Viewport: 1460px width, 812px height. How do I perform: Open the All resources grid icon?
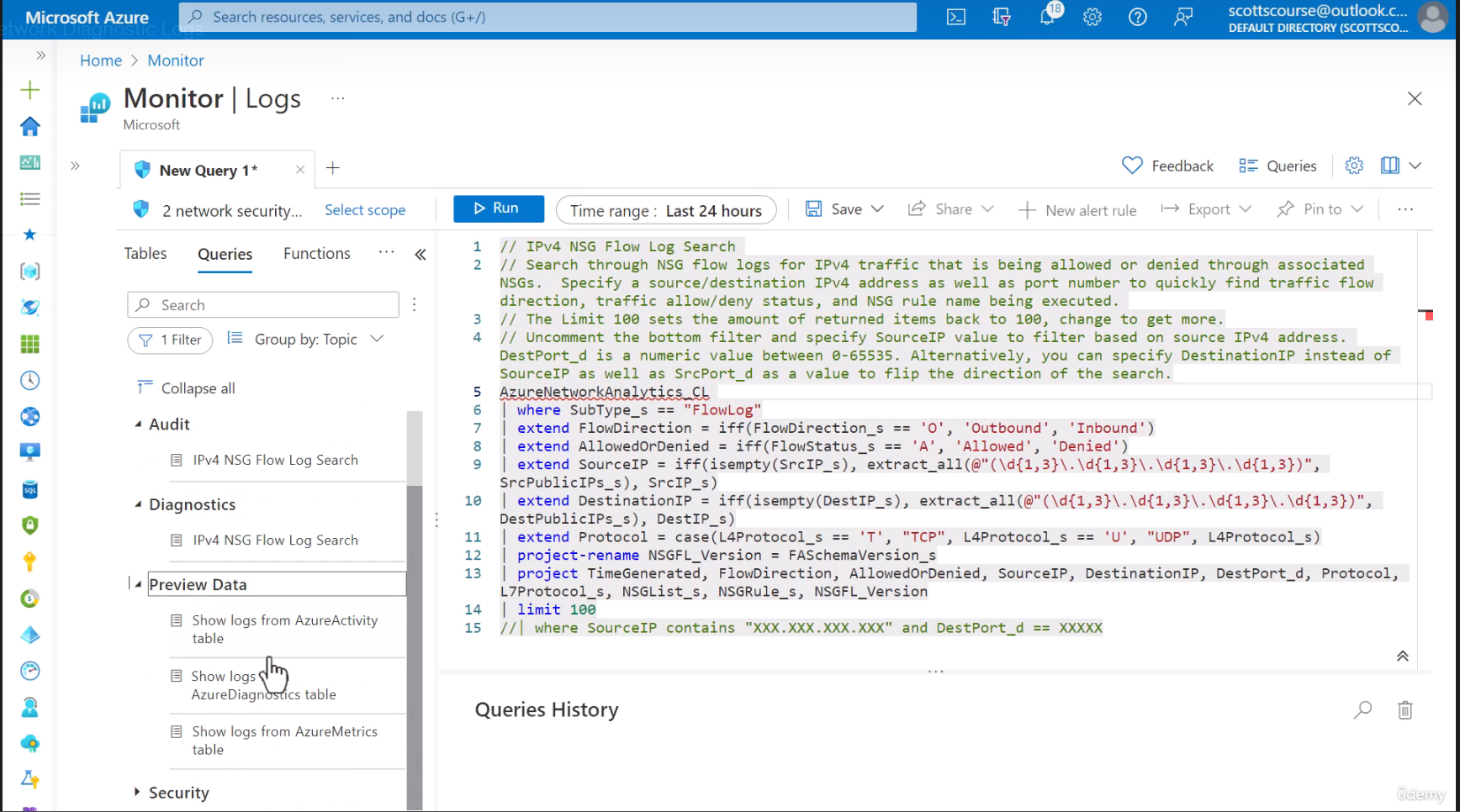[x=29, y=344]
